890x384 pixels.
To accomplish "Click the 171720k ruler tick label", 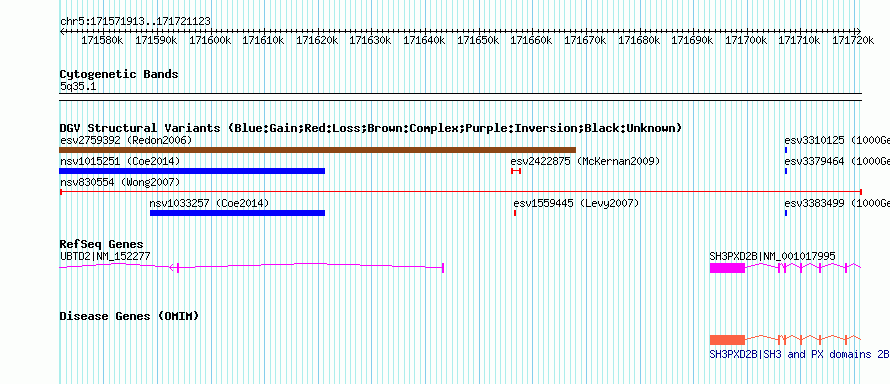I will pyautogui.click(x=853, y=40).
